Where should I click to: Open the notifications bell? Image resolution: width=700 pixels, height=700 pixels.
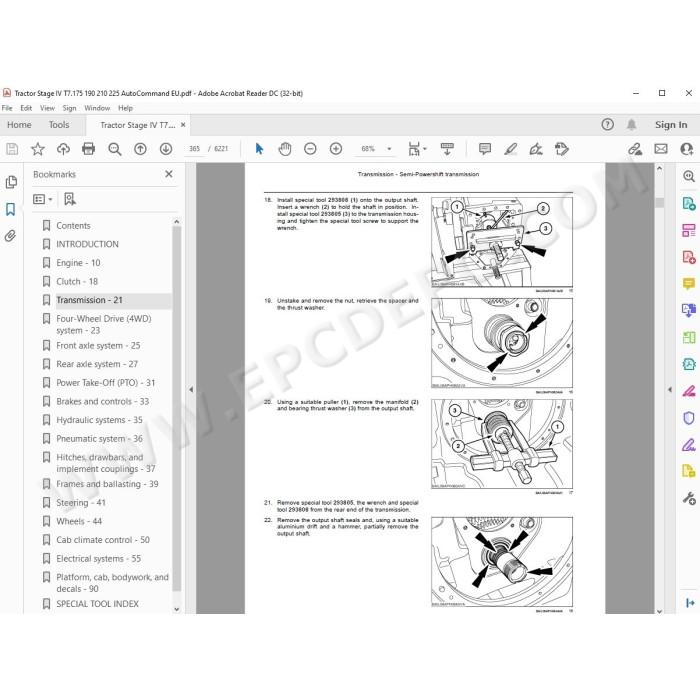click(631, 125)
